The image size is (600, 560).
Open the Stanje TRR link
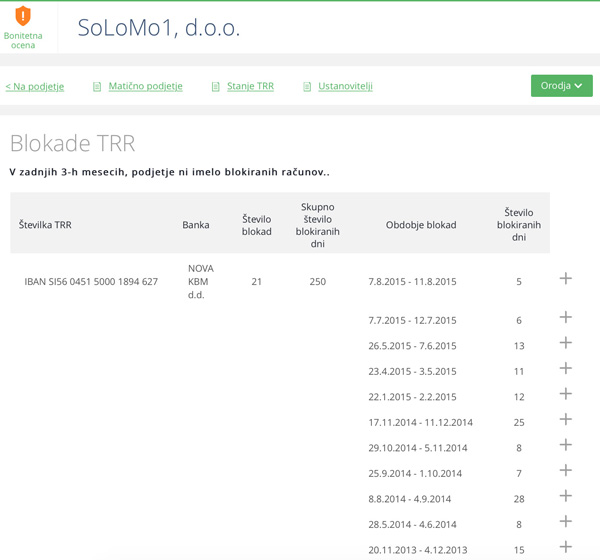pyautogui.click(x=250, y=87)
